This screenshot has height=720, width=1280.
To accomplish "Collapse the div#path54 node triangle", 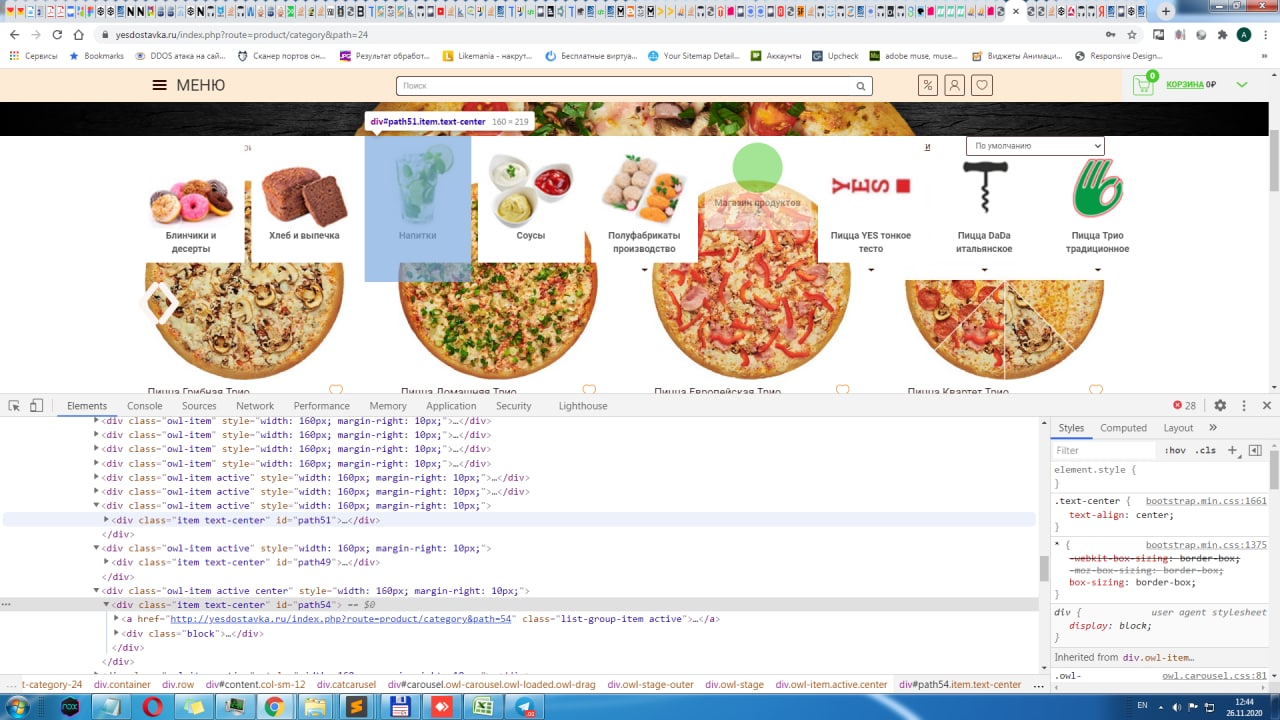I will (107, 605).
